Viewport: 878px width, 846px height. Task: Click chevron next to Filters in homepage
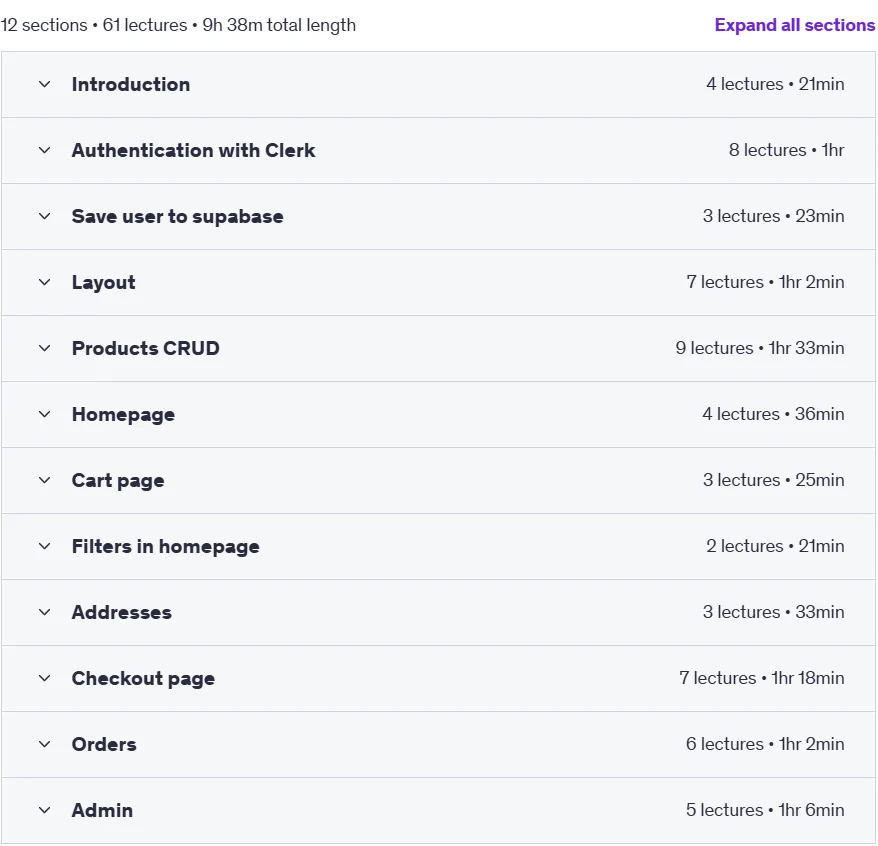click(x=45, y=546)
